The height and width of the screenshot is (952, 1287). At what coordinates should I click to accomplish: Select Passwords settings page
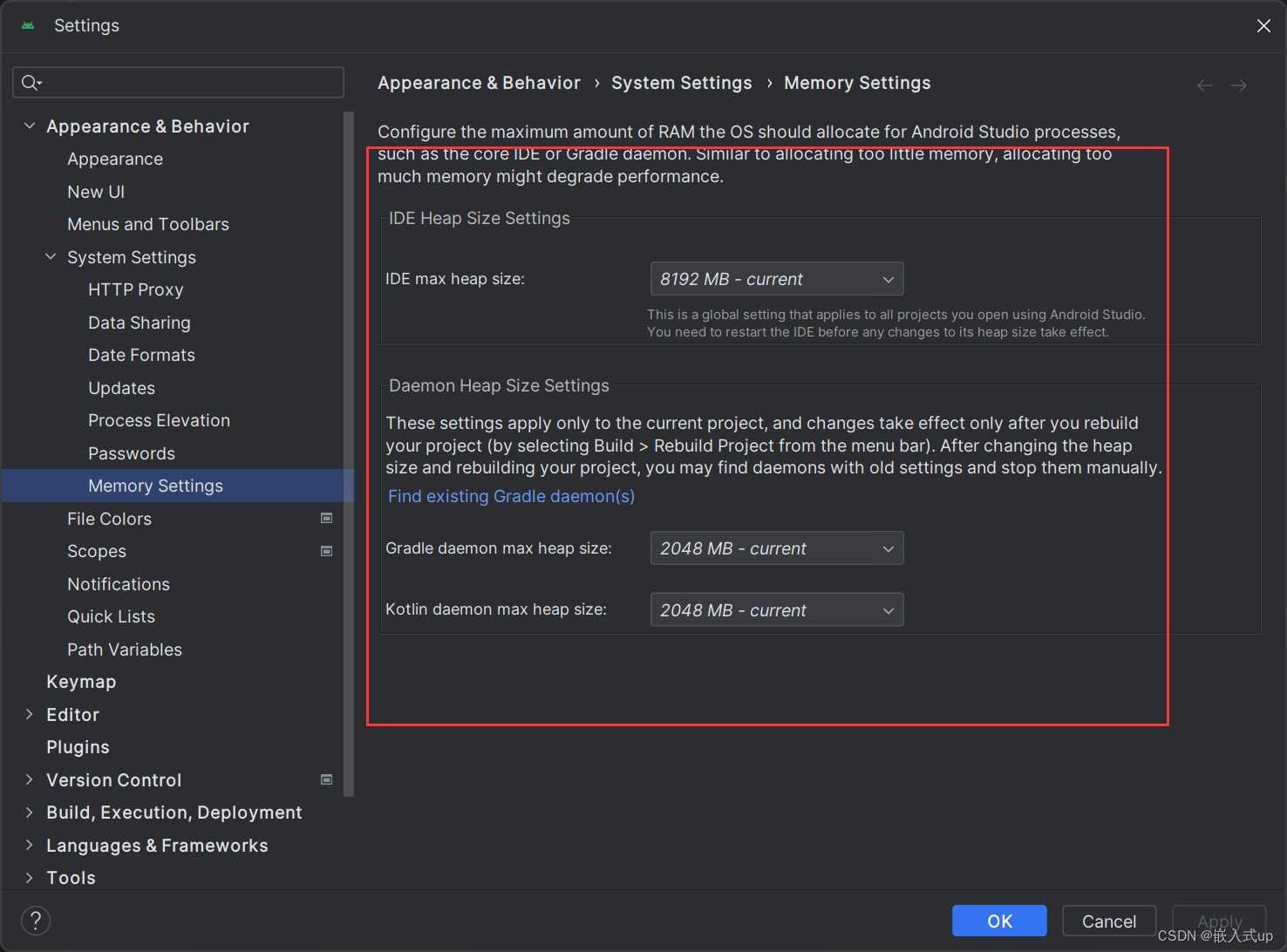(132, 453)
